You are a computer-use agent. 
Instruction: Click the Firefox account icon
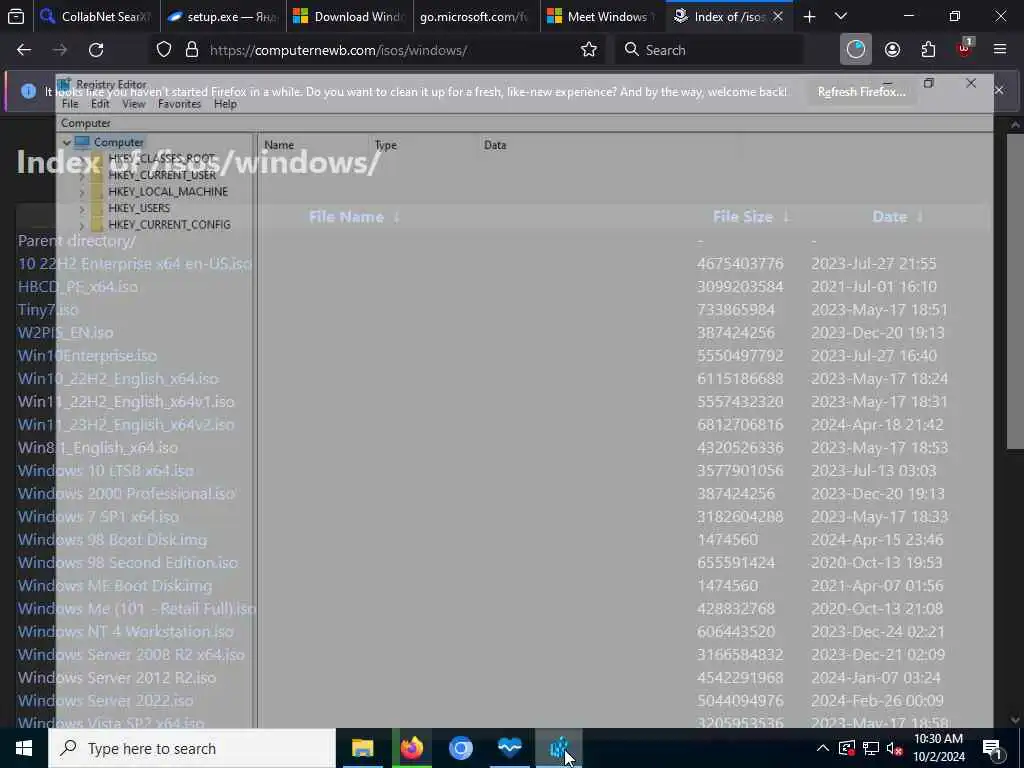tap(892, 50)
